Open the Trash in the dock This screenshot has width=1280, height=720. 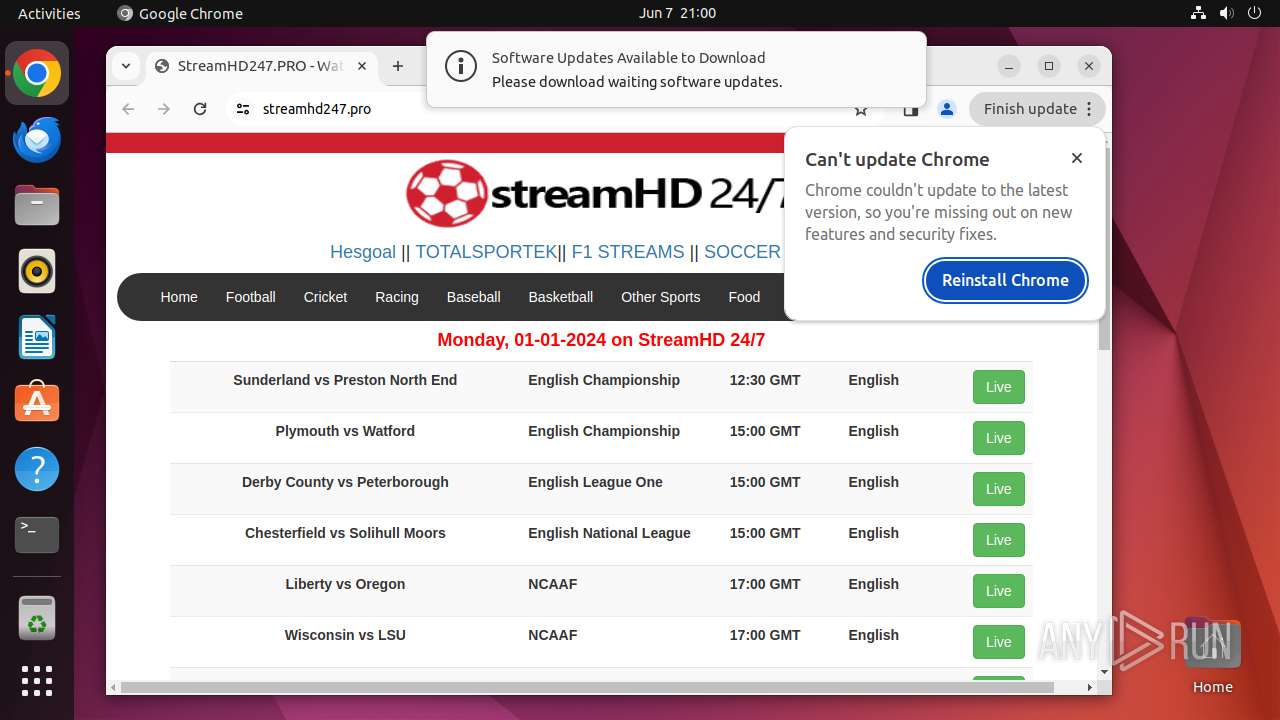tap(37, 618)
